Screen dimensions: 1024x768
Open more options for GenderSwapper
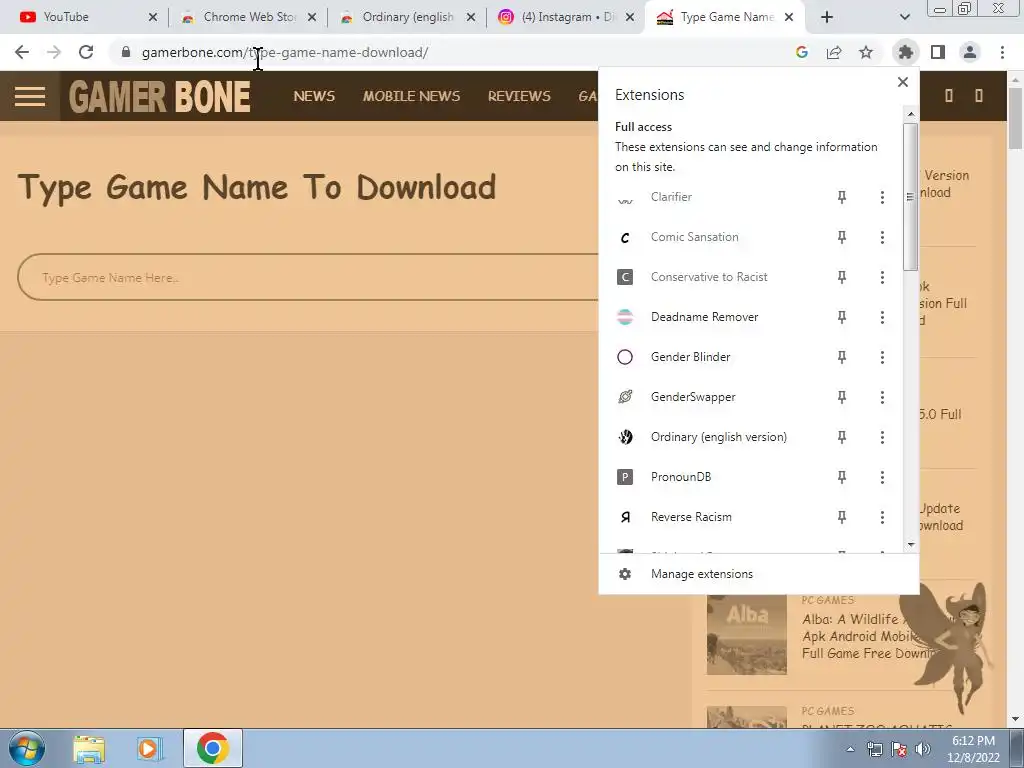882,397
